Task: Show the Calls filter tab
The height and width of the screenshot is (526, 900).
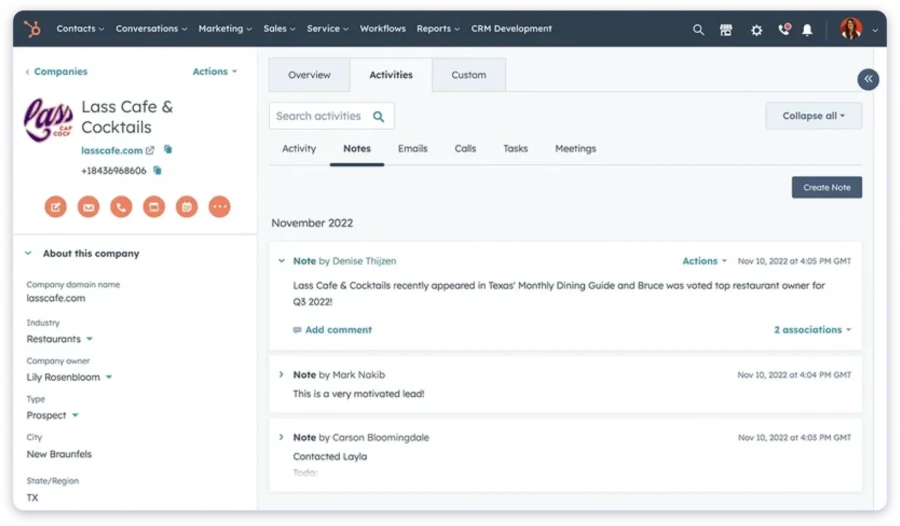Action: coord(465,149)
